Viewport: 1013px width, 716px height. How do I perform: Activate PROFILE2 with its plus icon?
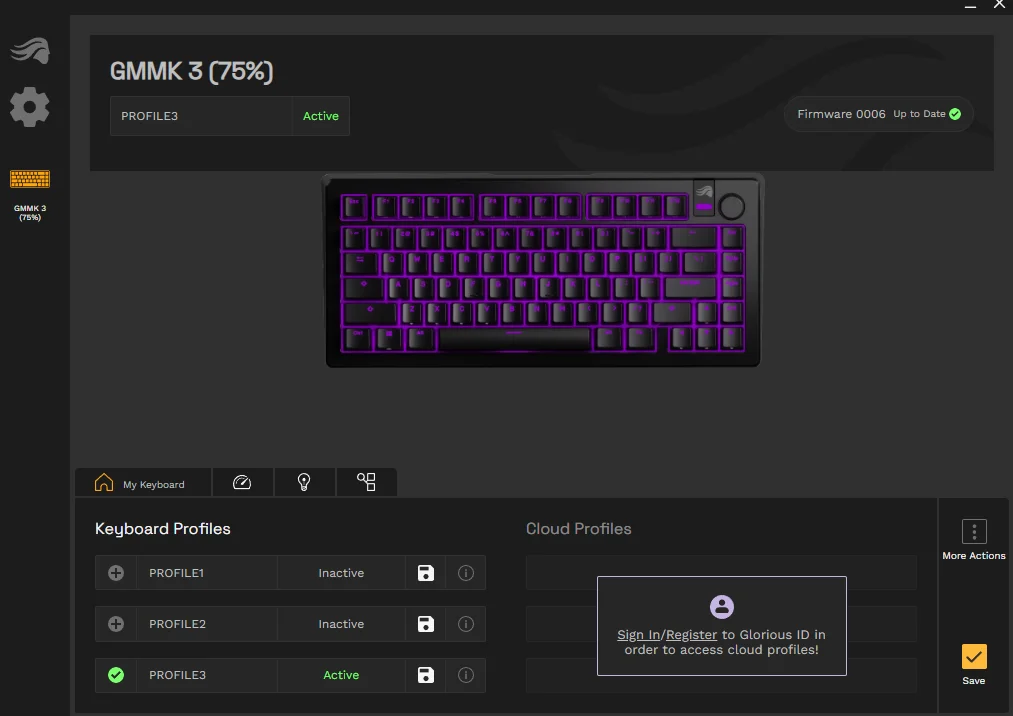pyautogui.click(x=116, y=624)
